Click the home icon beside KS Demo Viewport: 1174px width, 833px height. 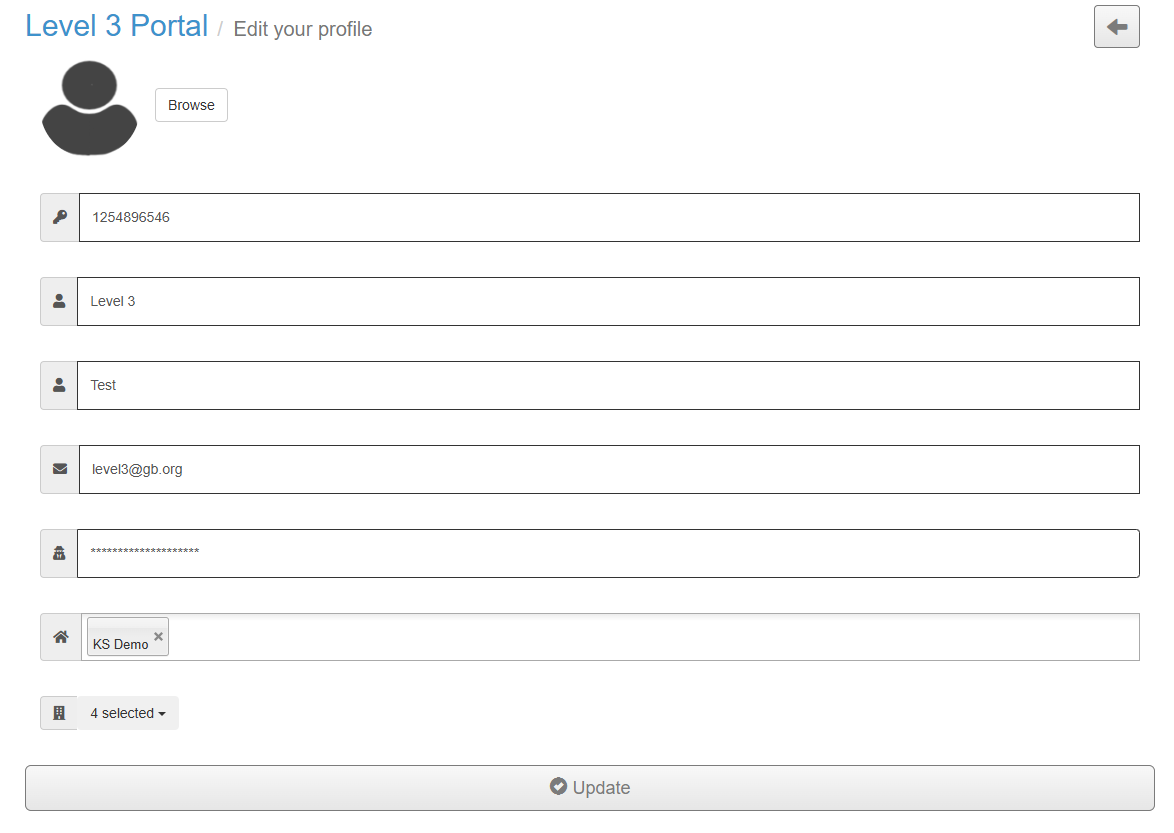click(x=61, y=637)
